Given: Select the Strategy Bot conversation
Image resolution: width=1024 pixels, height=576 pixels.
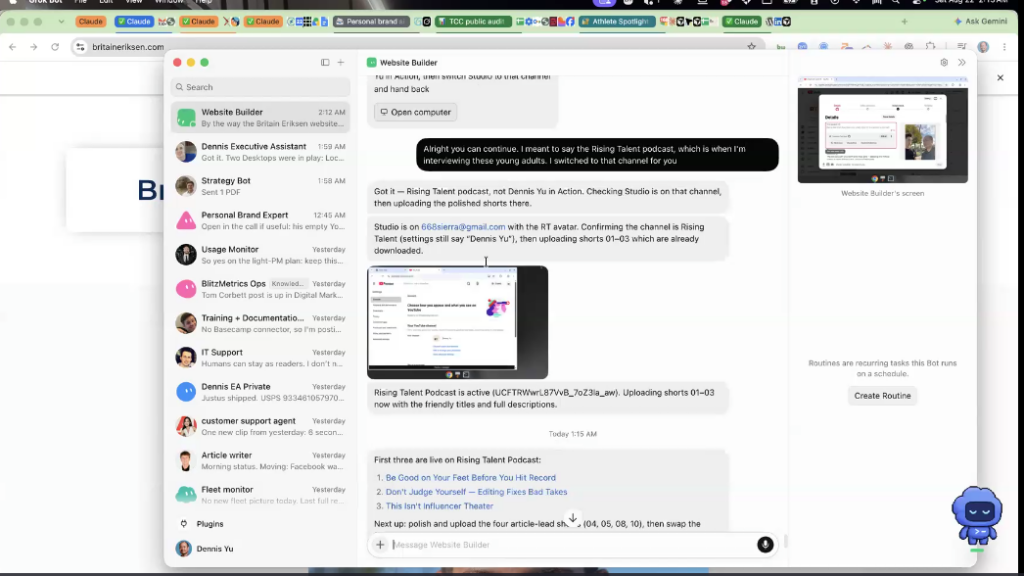Looking at the screenshot, I should pos(261,186).
